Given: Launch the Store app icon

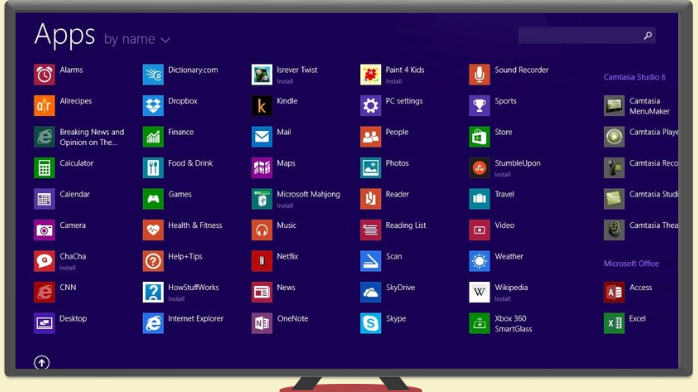Looking at the screenshot, I should (479, 137).
